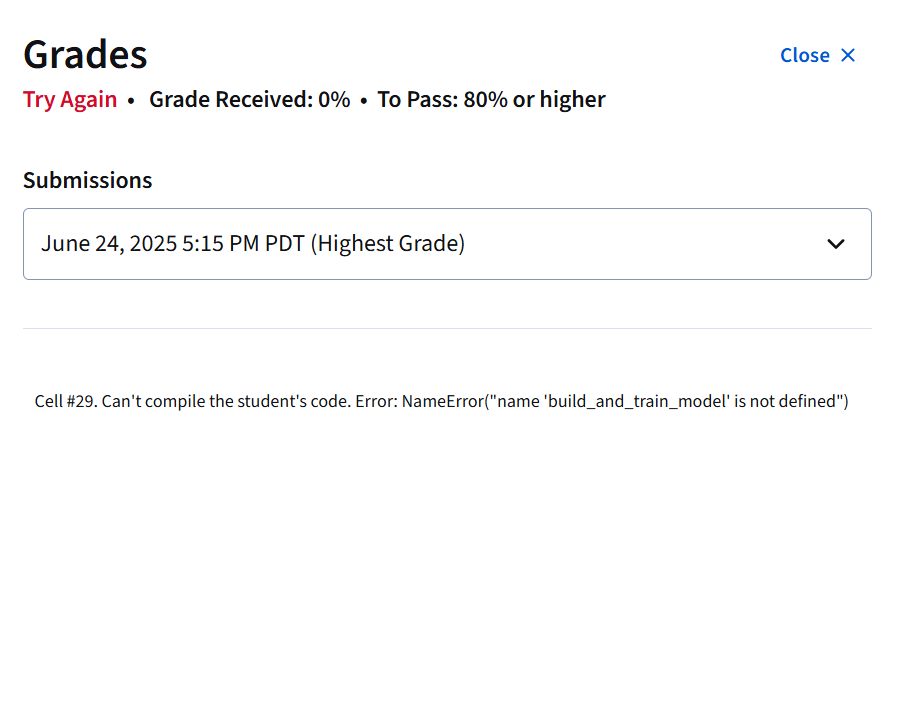Click the 0% grade value
916x720 pixels.
[x=334, y=99]
